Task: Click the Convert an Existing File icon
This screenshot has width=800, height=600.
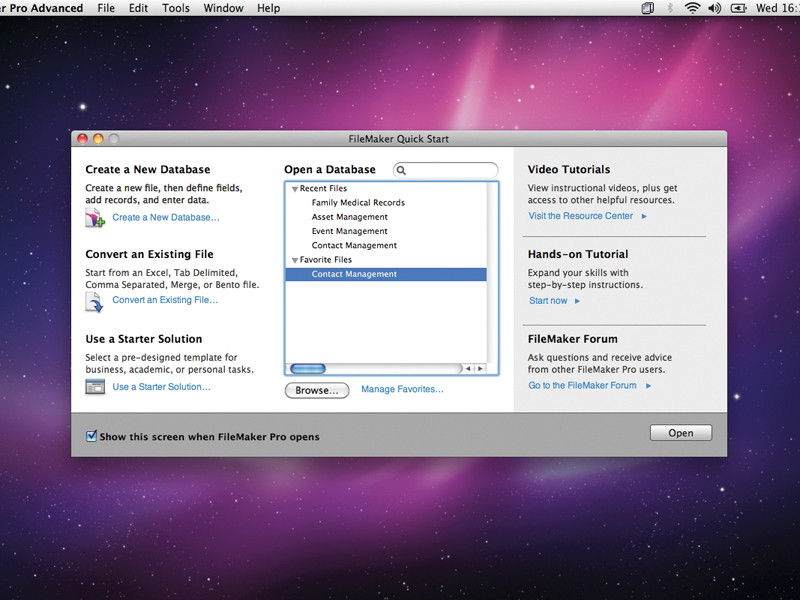Action: 94,302
